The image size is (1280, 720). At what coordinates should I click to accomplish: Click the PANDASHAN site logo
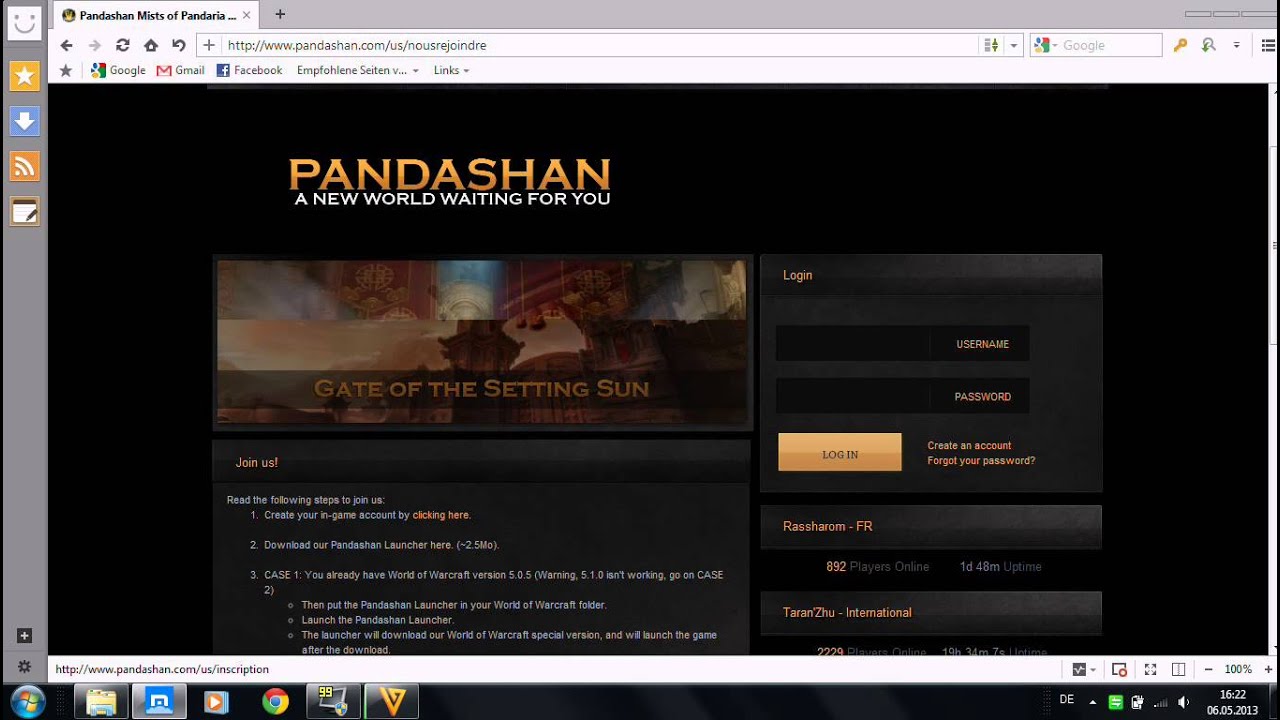(449, 182)
